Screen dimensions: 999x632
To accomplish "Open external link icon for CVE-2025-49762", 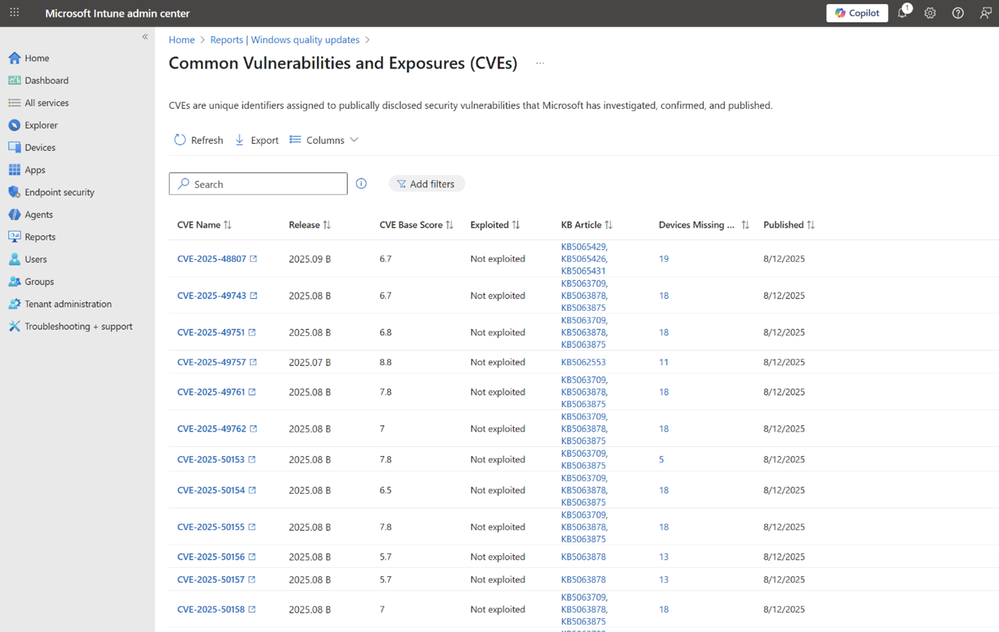I will (254, 429).
